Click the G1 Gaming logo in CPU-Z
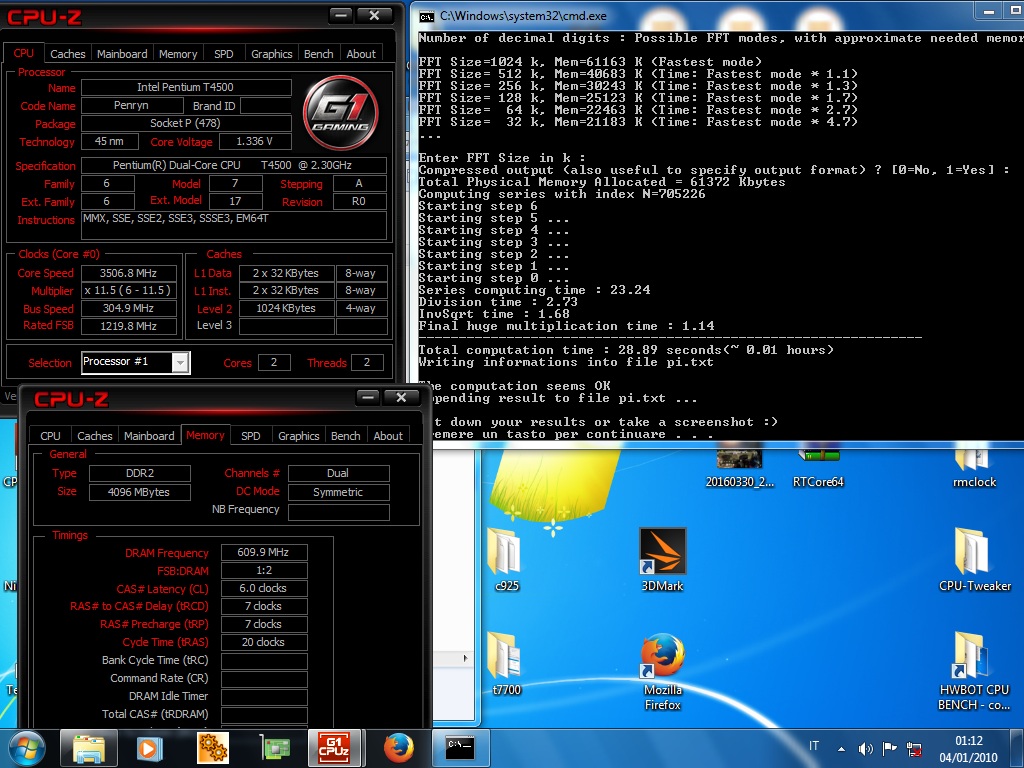This screenshot has width=1024, height=768. [x=340, y=112]
